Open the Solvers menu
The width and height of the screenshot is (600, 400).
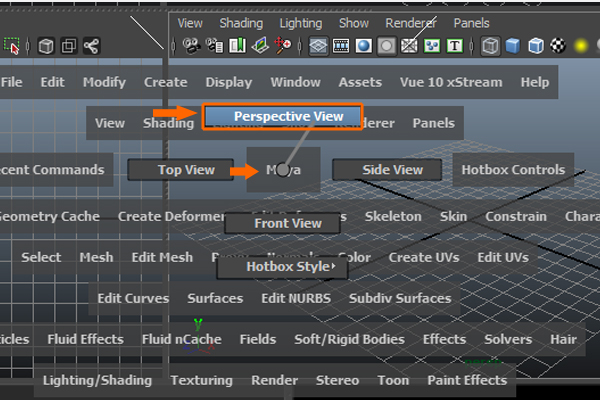508,339
